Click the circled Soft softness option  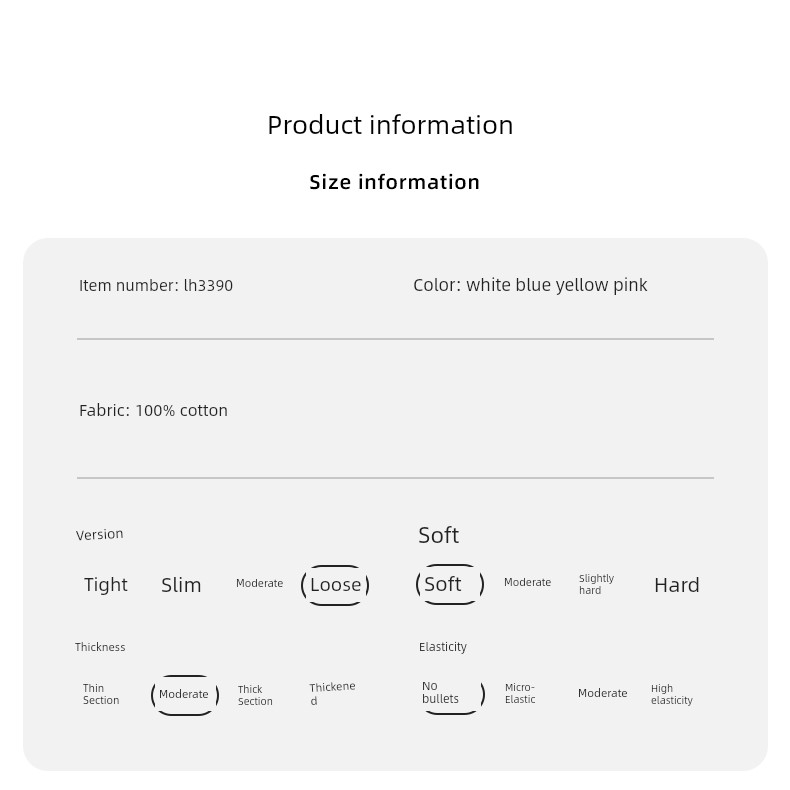click(x=450, y=584)
